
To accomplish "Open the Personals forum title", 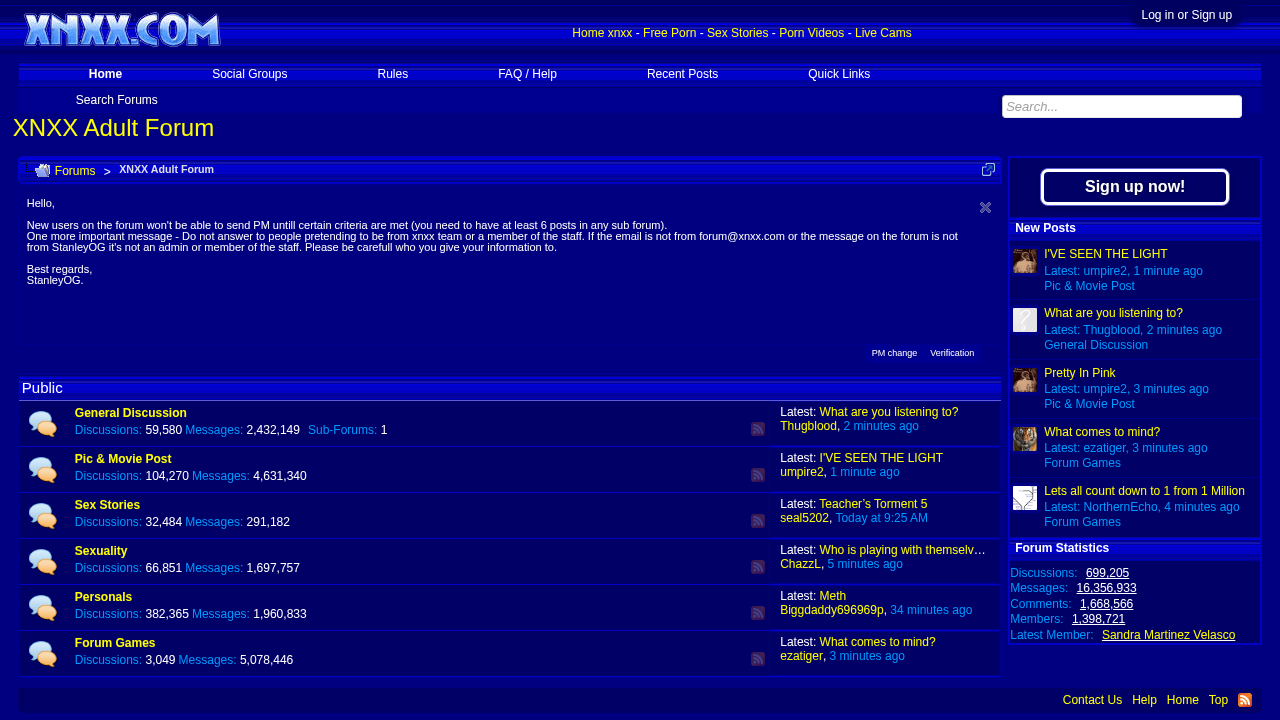I will pos(103,597).
